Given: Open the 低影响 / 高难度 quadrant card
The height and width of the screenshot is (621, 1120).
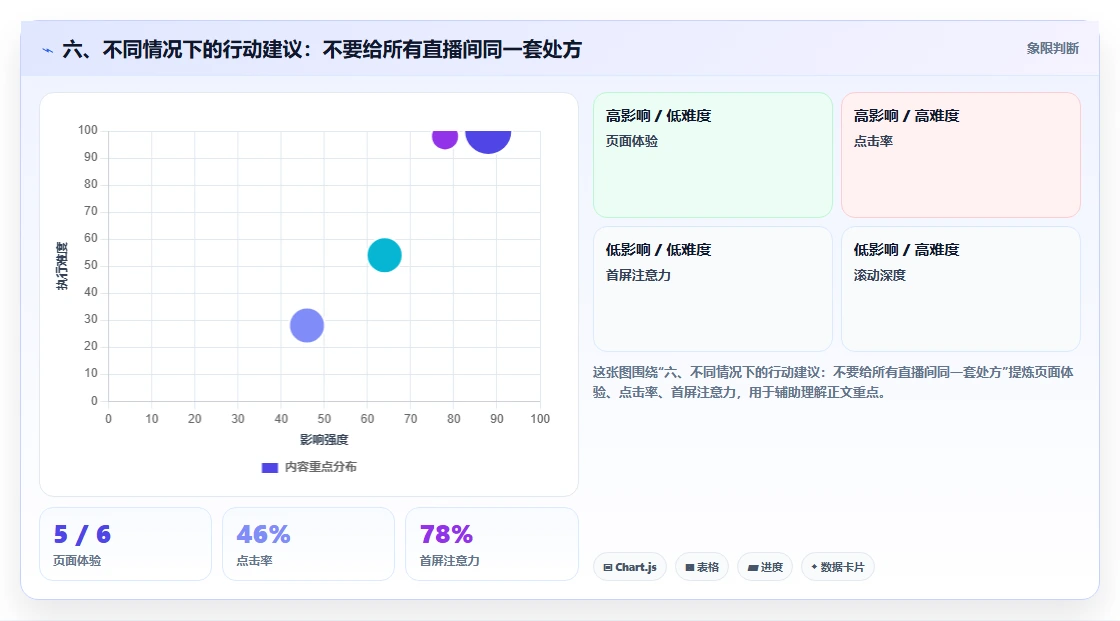Looking at the screenshot, I should [x=961, y=289].
